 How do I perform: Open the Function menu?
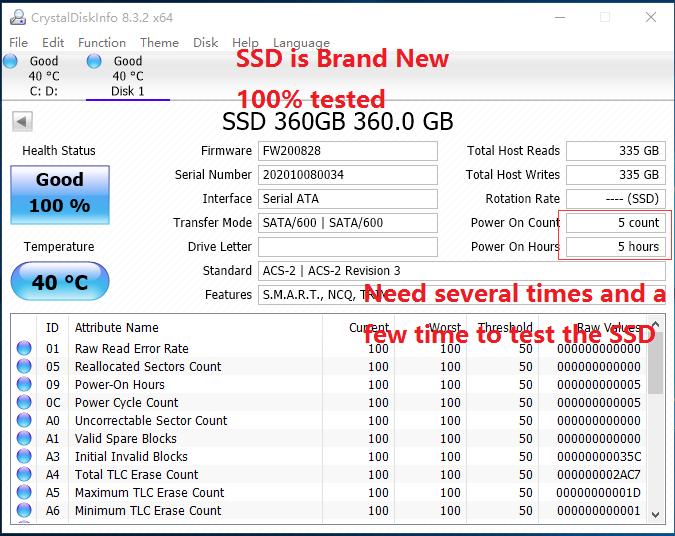[x=102, y=43]
